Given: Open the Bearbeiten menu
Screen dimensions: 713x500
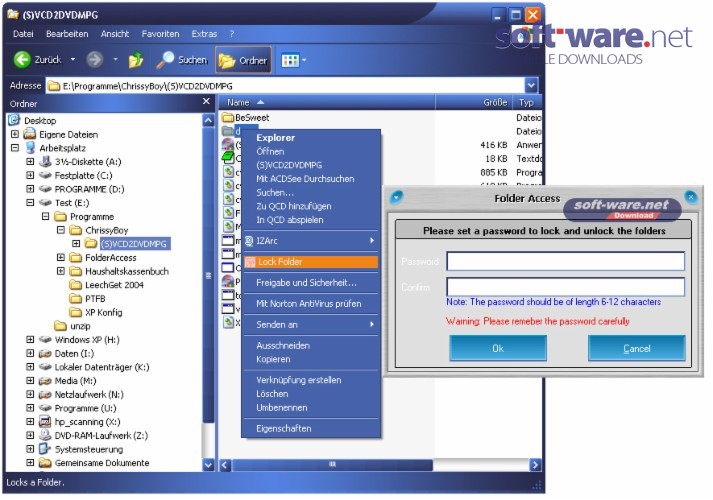Looking at the screenshot, I should pos(67,34).
